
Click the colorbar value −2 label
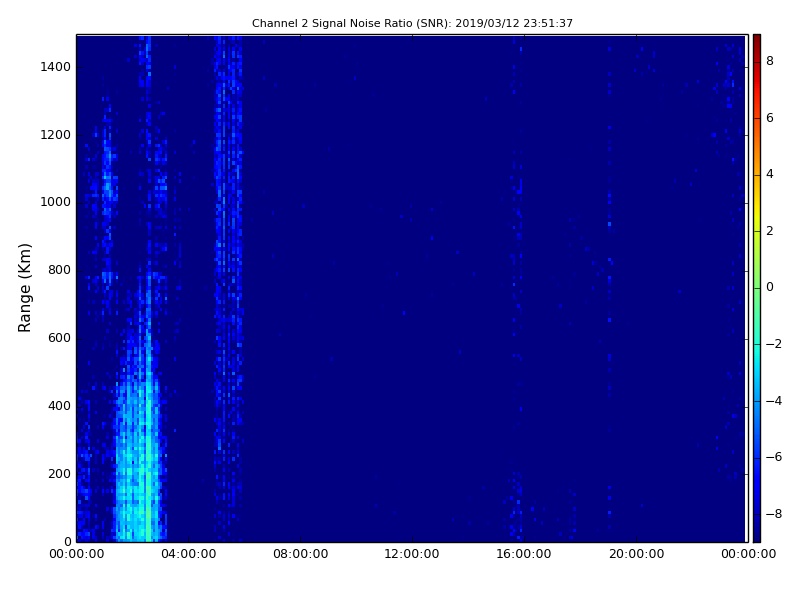(x=774, y=344)
